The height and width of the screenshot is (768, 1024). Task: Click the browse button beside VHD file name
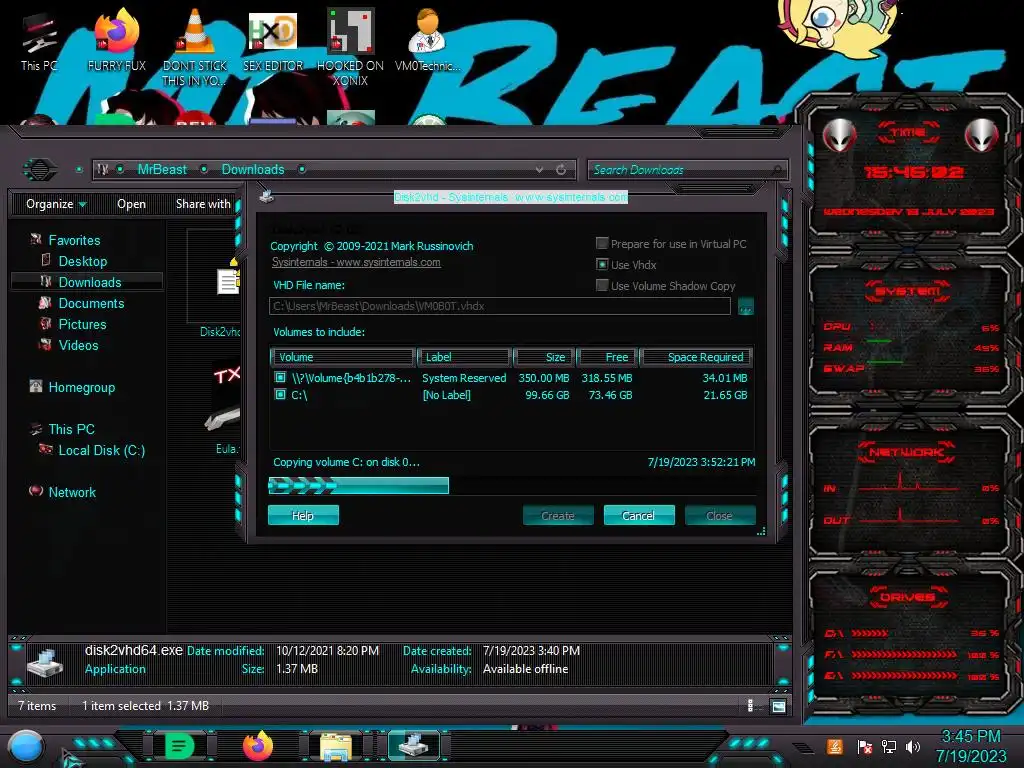click(x=745, y=306)
